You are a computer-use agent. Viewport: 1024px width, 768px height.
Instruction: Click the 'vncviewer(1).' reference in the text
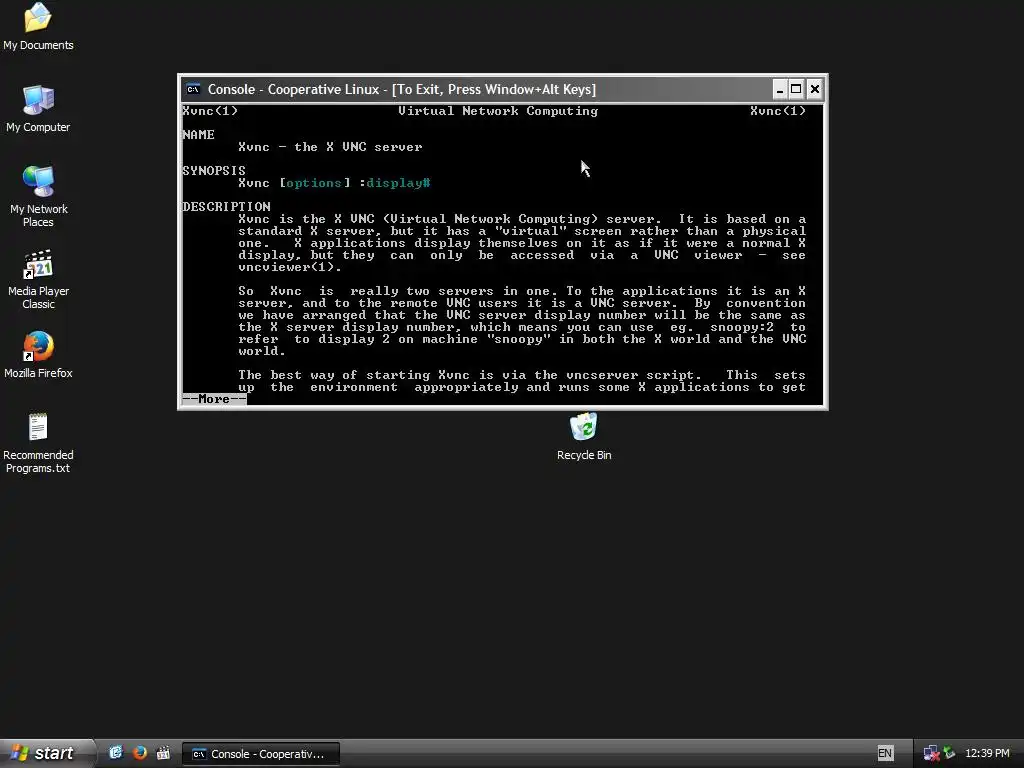290,267
